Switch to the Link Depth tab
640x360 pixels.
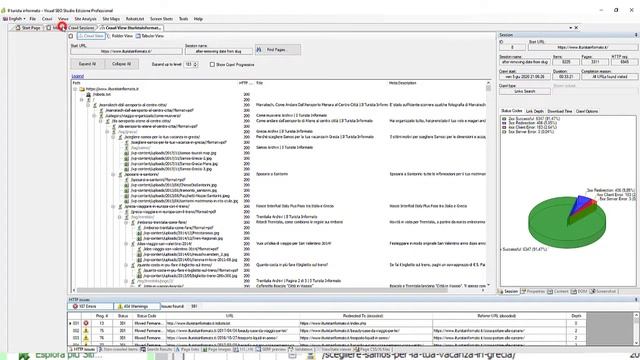535,111
